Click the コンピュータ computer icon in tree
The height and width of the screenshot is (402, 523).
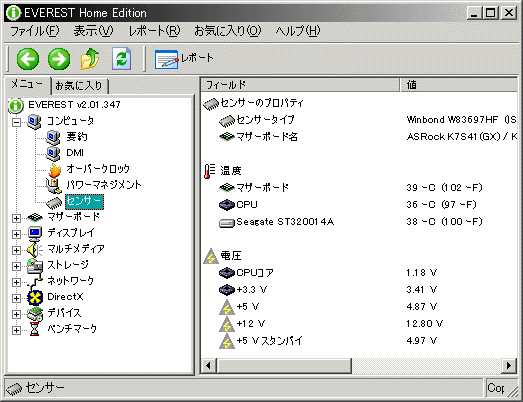click(34, 121)
